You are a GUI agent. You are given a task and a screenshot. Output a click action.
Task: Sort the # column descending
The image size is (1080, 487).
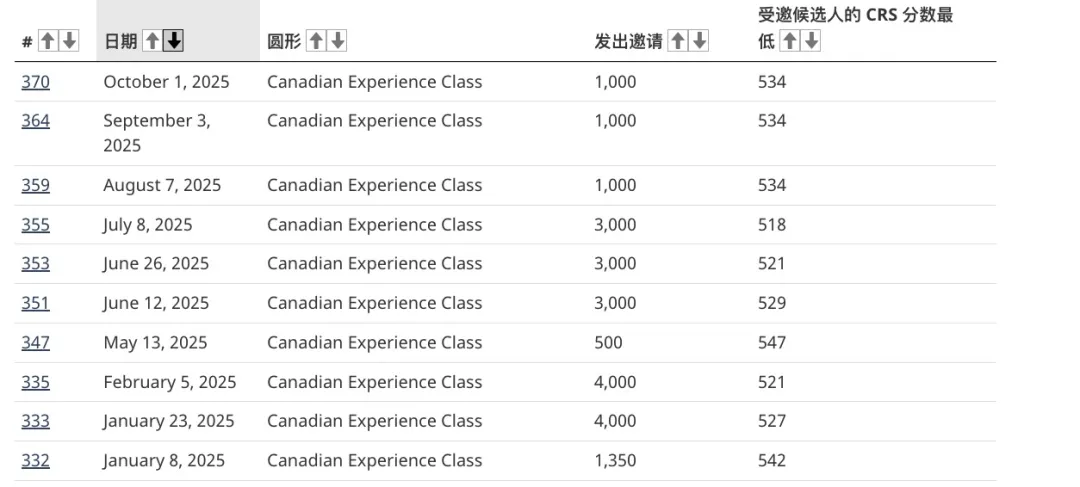coord(69,41)
